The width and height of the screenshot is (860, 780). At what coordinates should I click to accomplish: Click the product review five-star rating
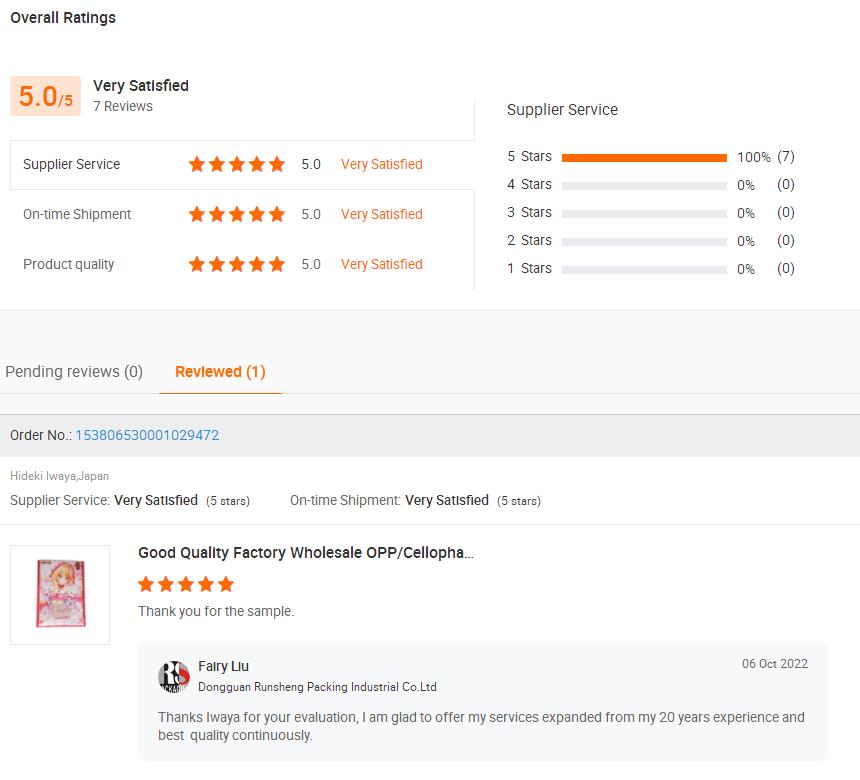(186, 584)
